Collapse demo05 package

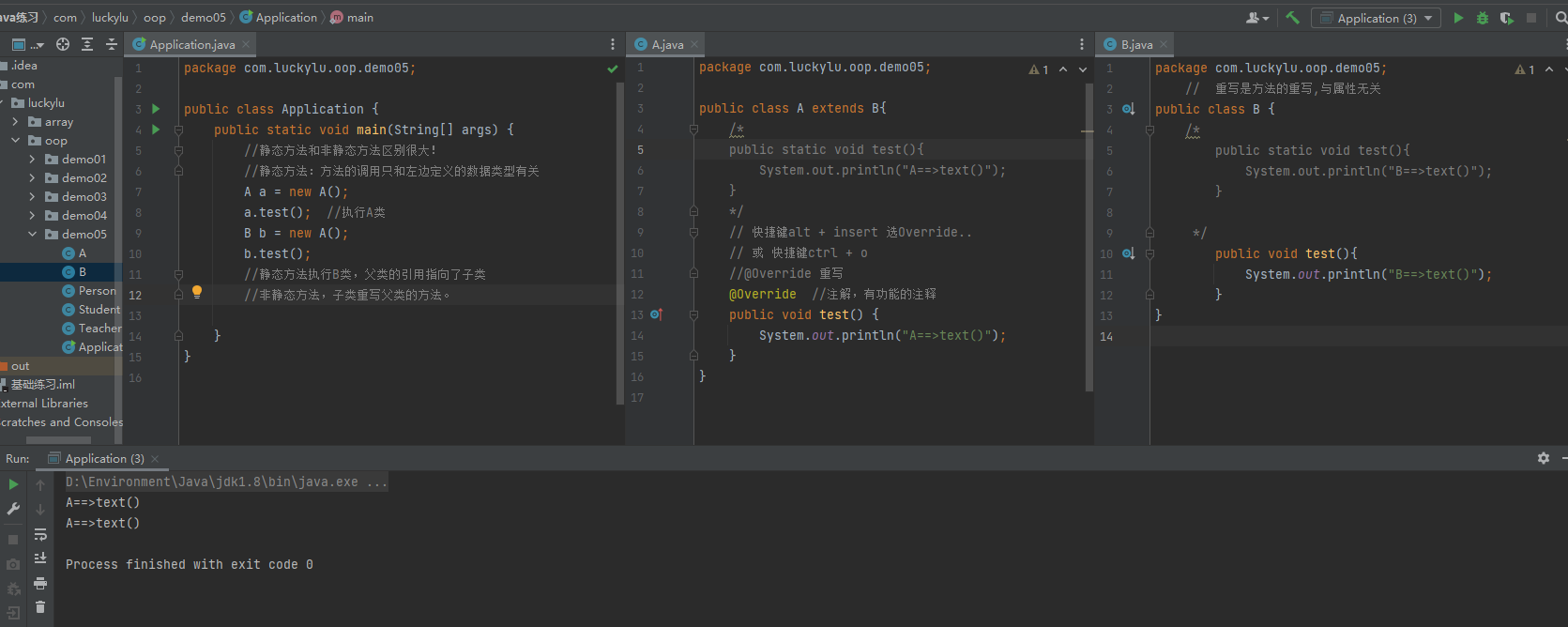click(x=32, y=234)
